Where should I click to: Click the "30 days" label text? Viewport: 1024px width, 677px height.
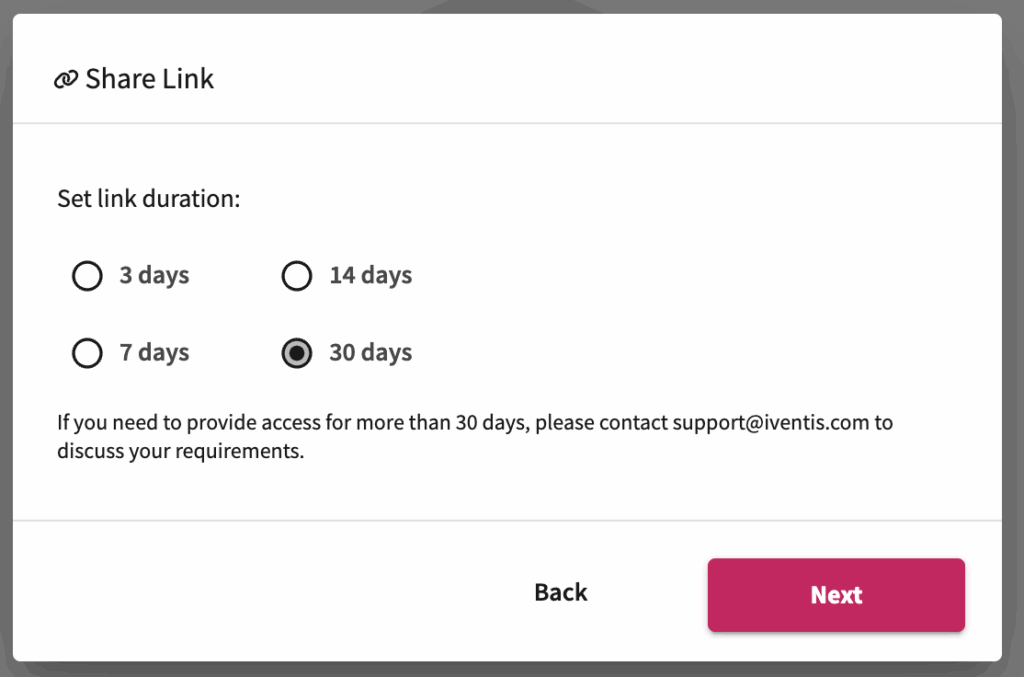pyautogui.click(x=370, y=353)
